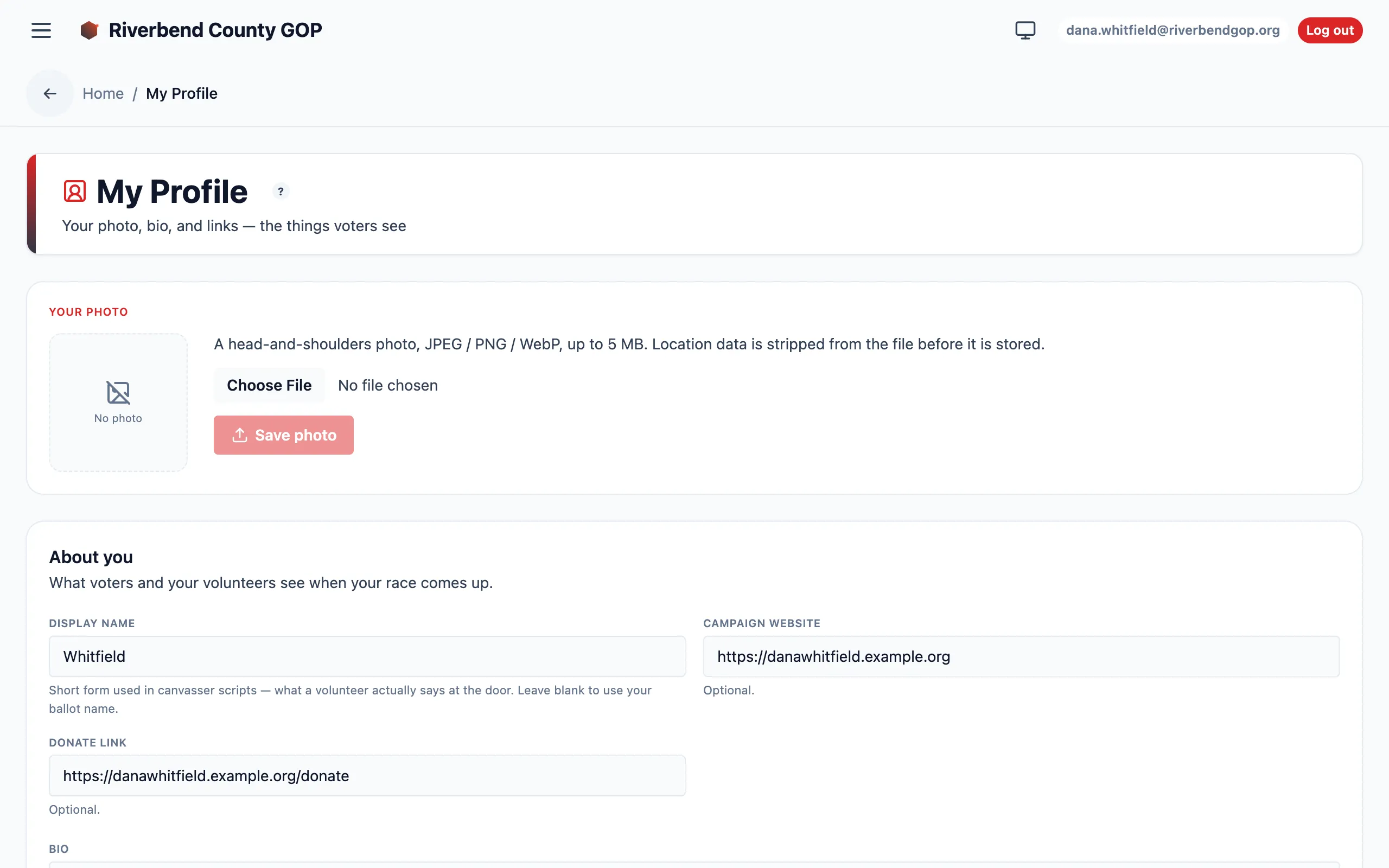This screenshot has width=1389, height=868.
Task: Click 'What voters and your volunteers see' text
Action: pyautogui.click(x=271, y=583)
